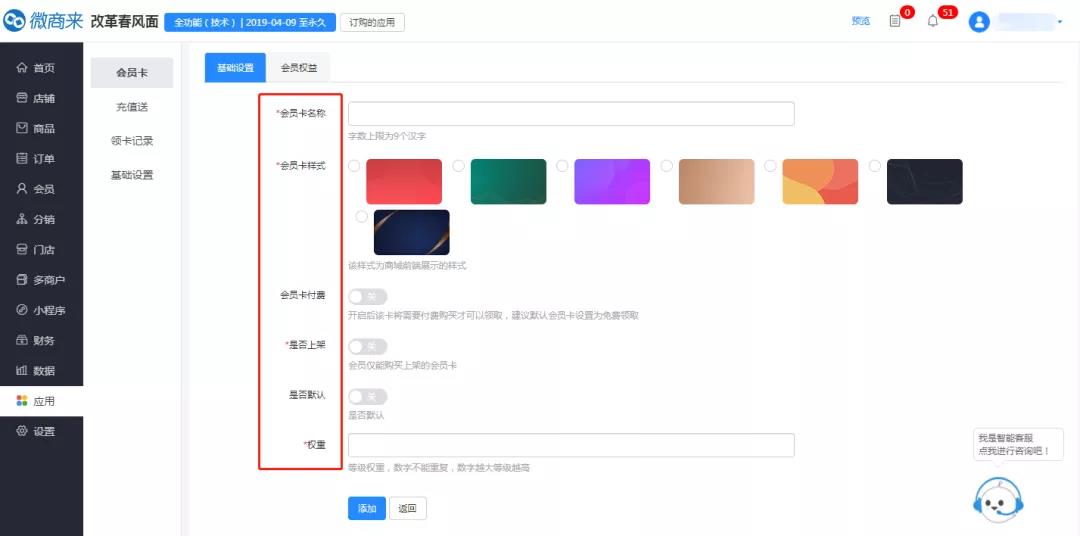
Task: Click the 会员卡名称 input field
Action: (x=571, y=114)
